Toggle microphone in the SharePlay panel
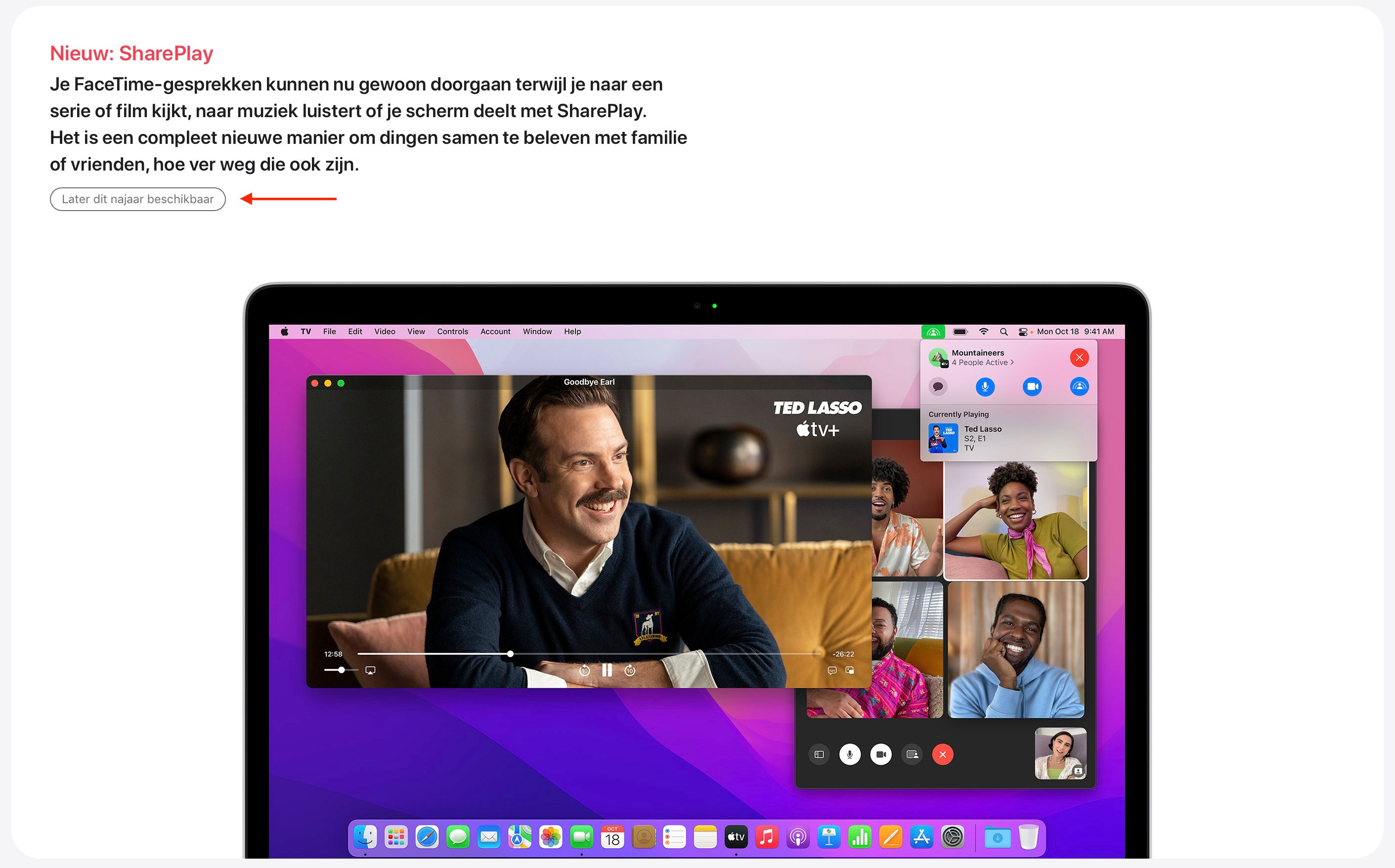 985,387
